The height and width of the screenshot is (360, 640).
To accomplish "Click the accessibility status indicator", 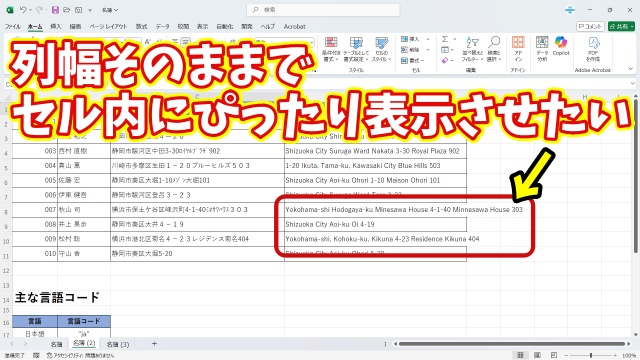I will [80, 356].
